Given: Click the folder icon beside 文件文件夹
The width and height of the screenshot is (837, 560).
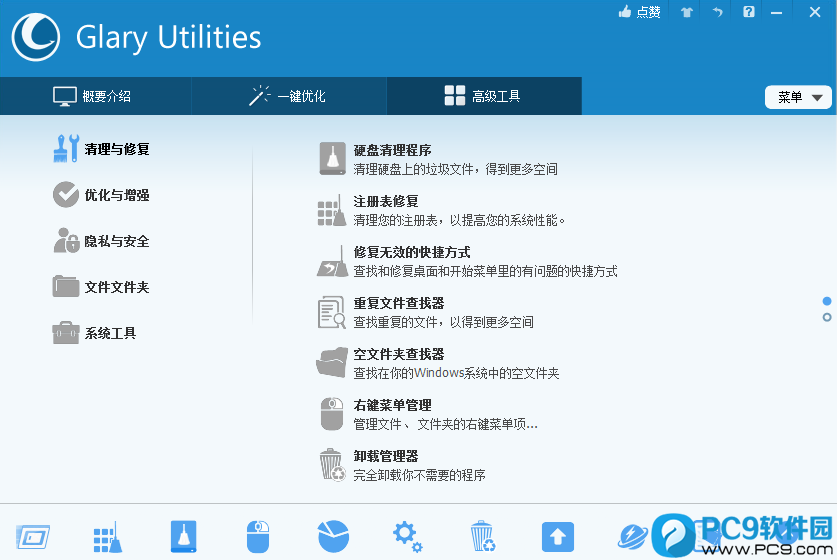Looking at the screenshot, I should click(x=66, y=286).
